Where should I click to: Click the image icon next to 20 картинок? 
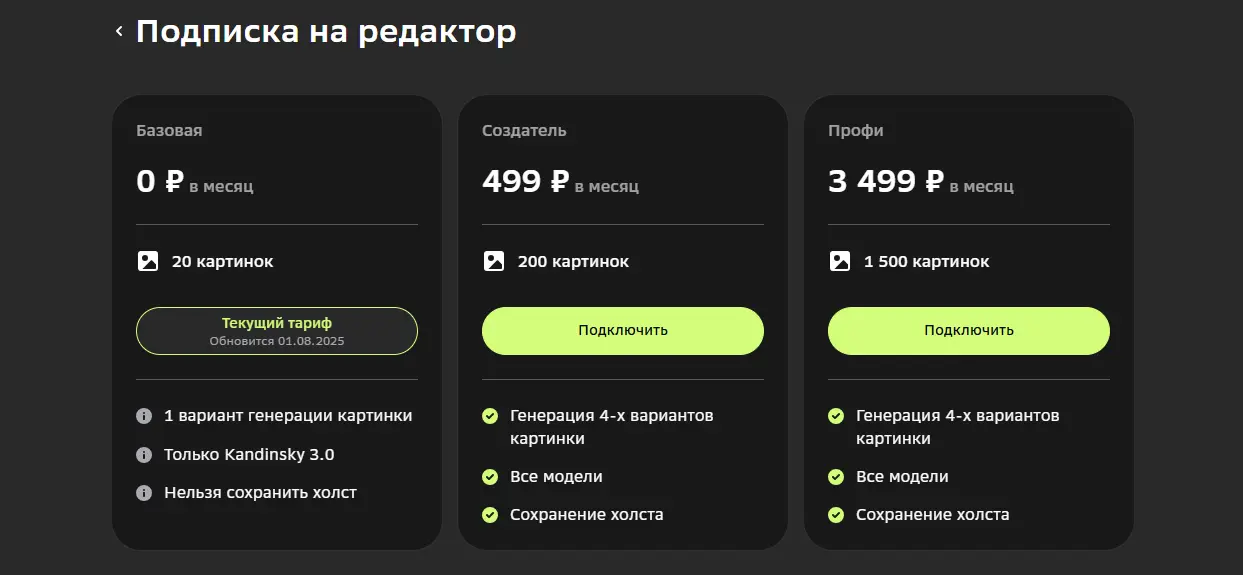tap(148, 261)
